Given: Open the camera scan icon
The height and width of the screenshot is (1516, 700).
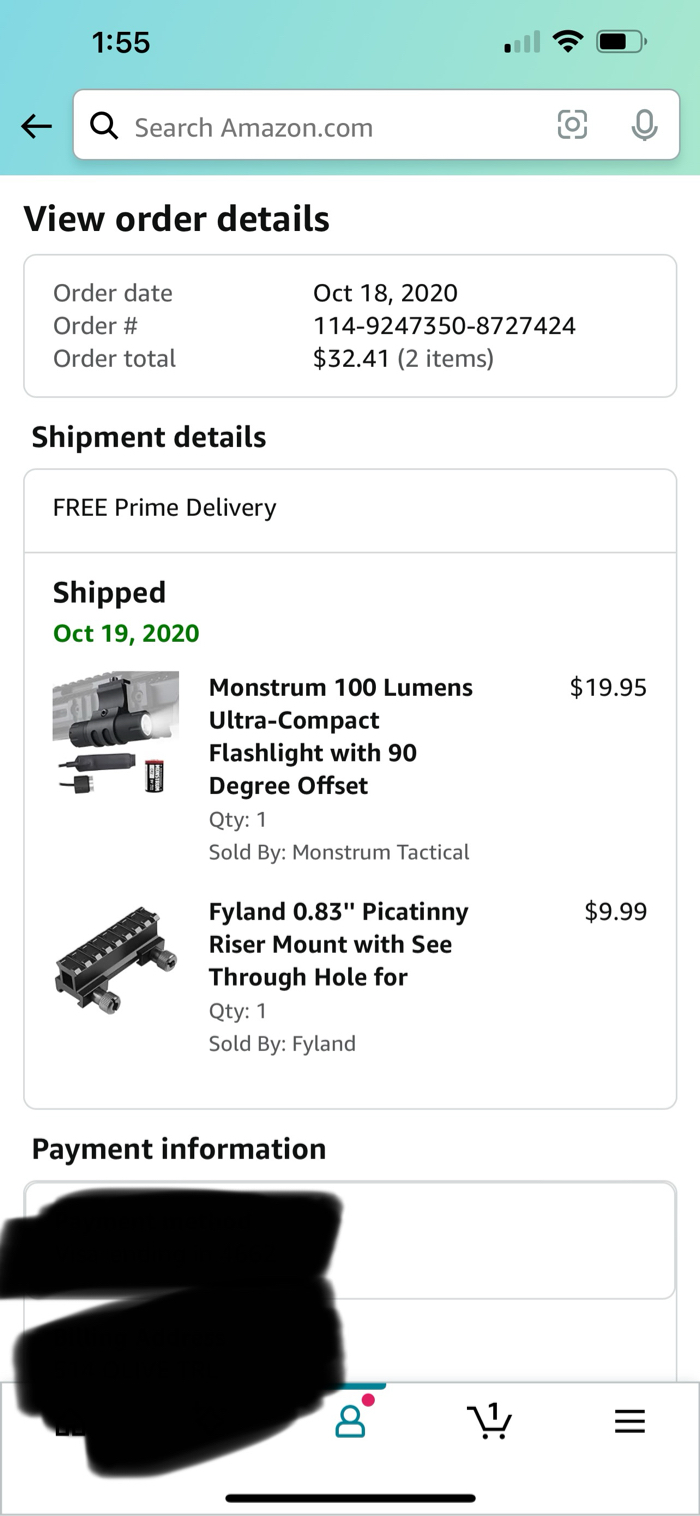Looking at the screenshot, I should [572, 125].
